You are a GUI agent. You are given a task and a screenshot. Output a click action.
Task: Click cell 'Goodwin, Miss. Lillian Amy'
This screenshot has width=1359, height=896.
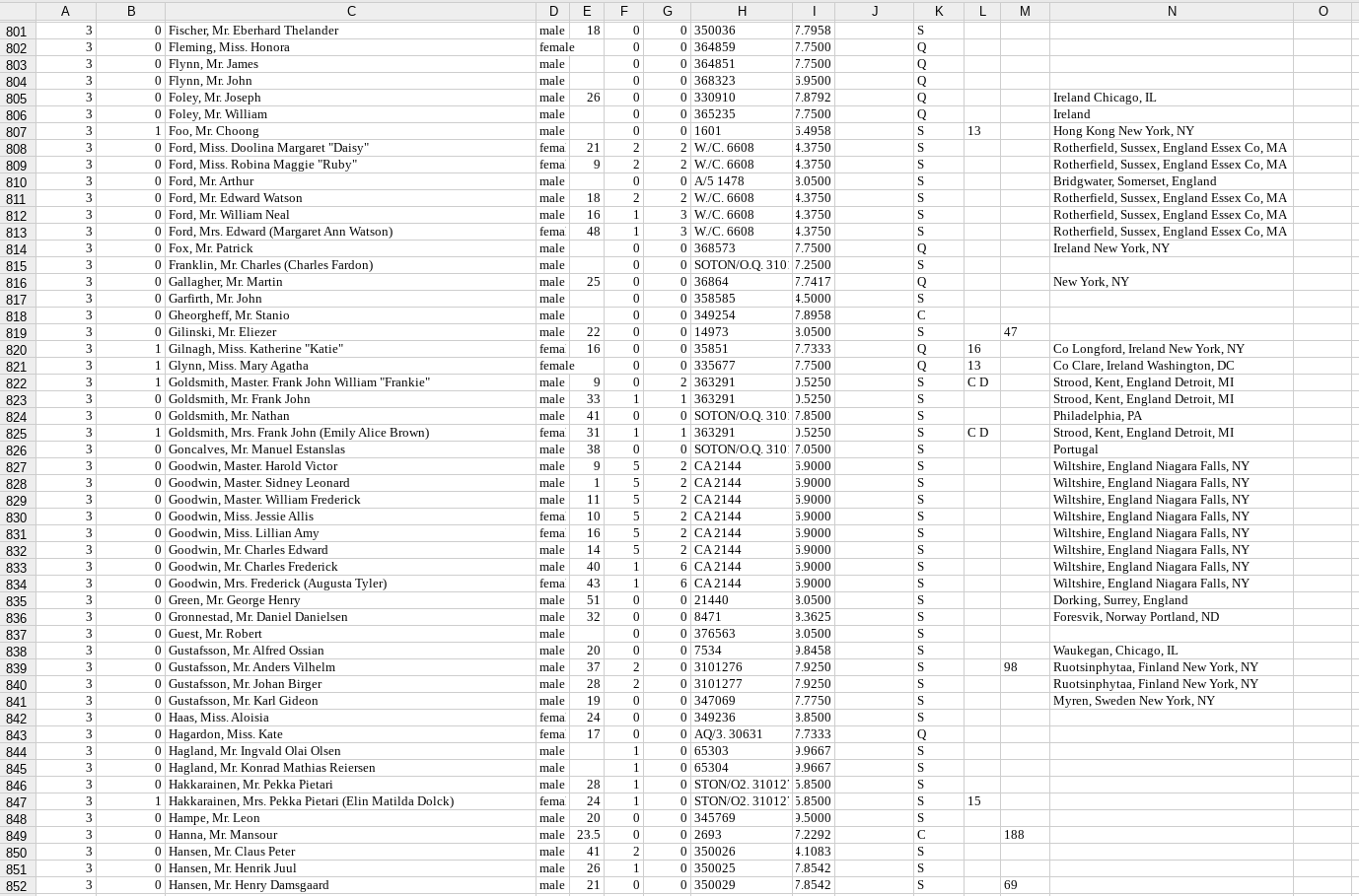click(351, 533)
